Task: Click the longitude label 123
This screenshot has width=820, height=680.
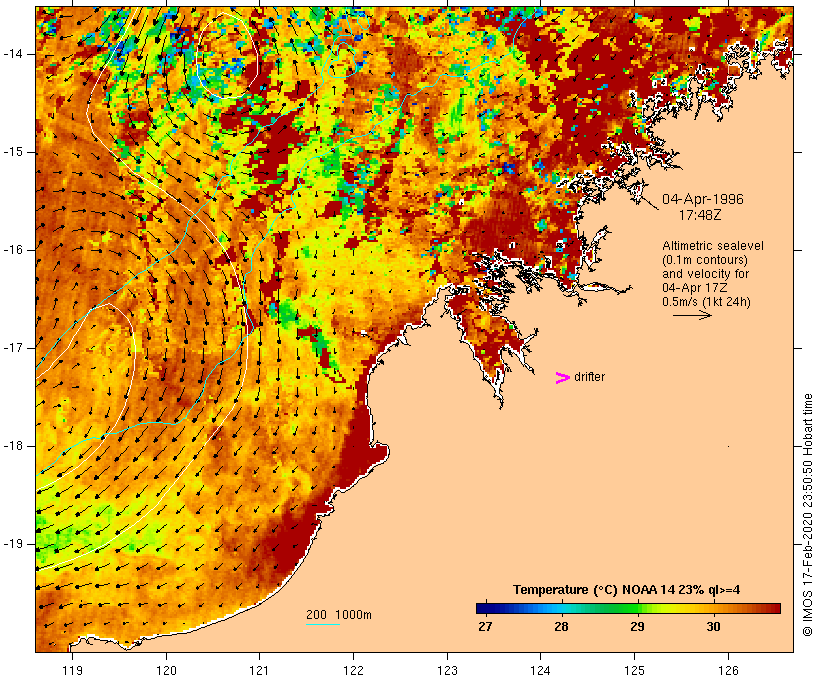Action: [x=447, y=670]
